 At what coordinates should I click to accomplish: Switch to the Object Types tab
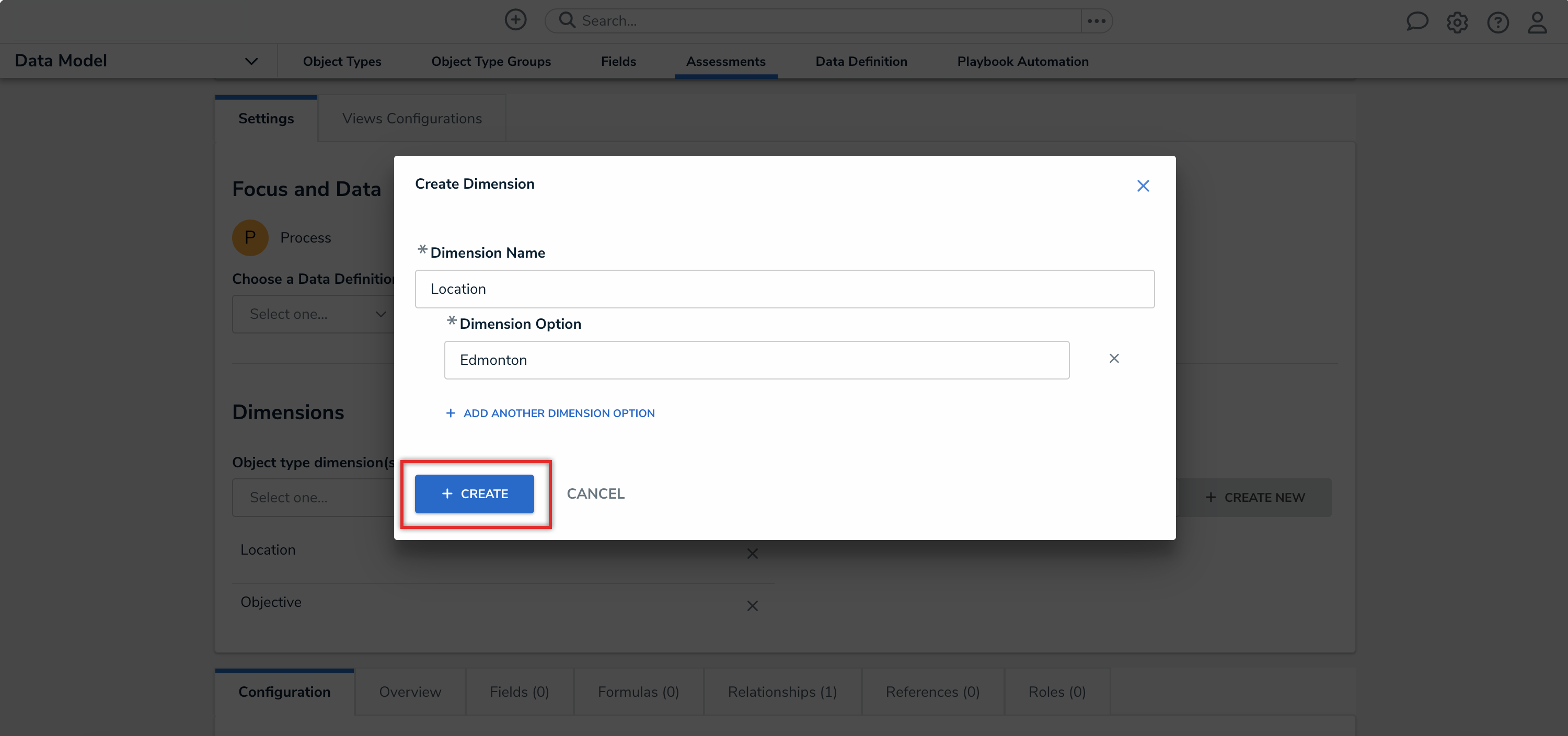pos(341,62)
